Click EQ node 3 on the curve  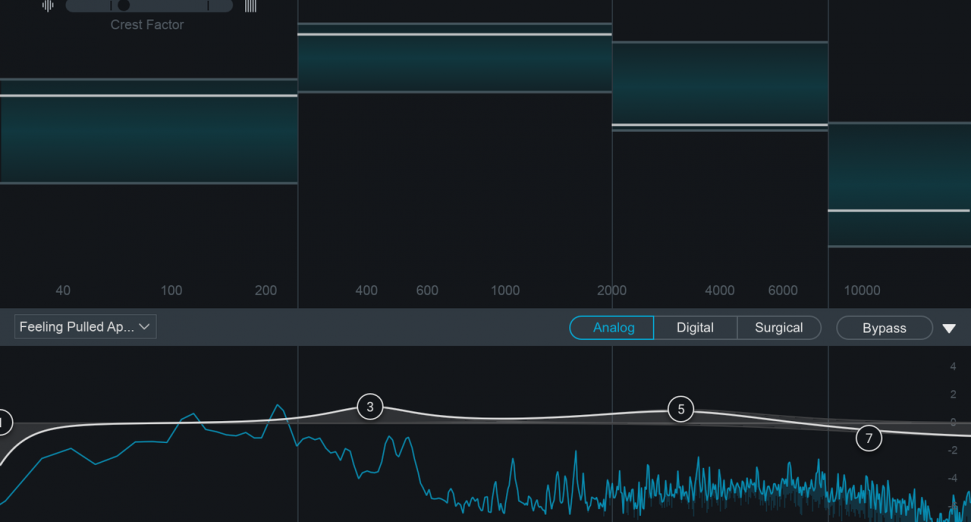(370, 407)
